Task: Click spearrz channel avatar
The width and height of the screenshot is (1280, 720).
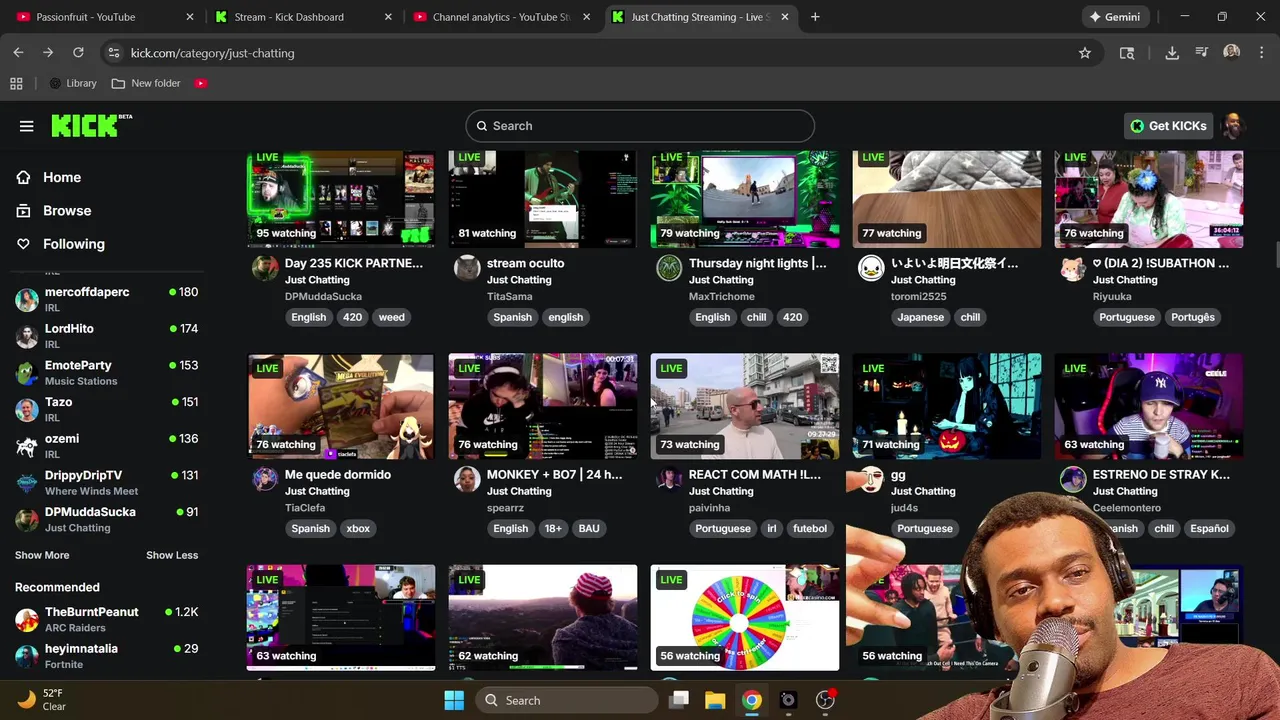Action: pyautogui.click(x=467, y=479)
